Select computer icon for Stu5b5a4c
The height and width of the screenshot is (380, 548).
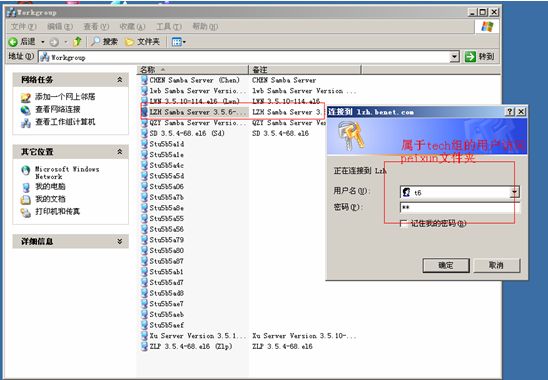click(144, 165)
